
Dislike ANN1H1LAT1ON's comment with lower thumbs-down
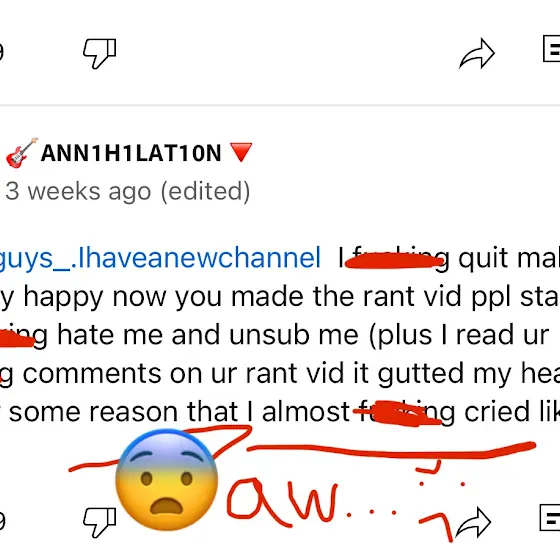(100, 522)
